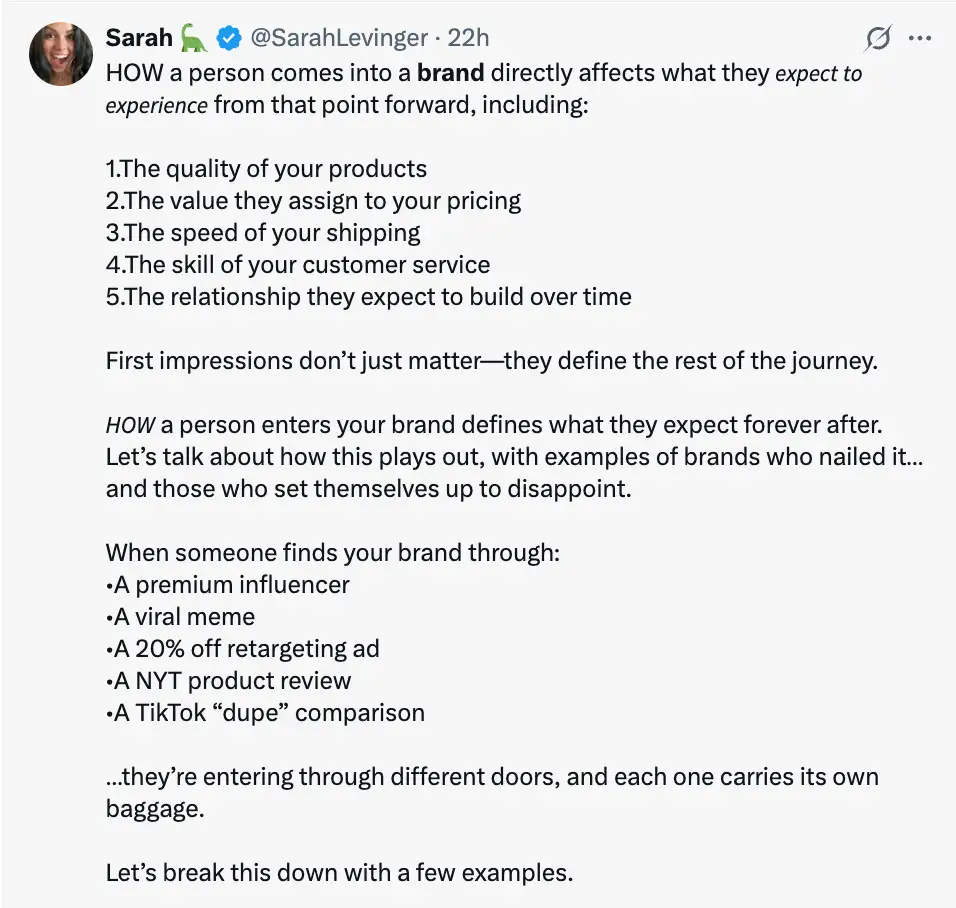Open Sarah's profile picture avatar

(60, 54)
